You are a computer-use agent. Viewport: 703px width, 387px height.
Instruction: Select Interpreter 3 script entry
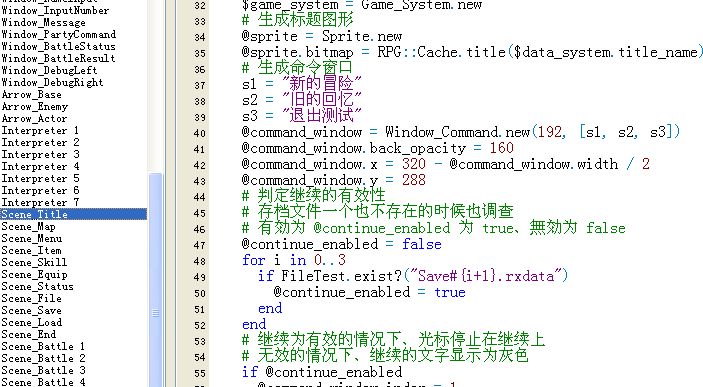pos(40,155)
